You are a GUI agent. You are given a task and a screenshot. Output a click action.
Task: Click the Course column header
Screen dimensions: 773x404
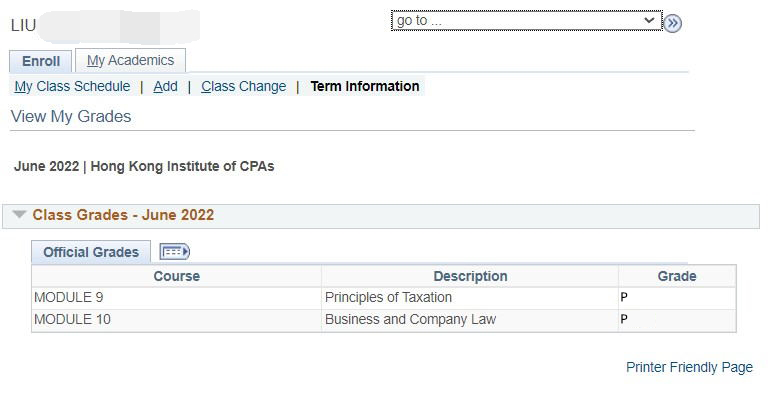176,276
